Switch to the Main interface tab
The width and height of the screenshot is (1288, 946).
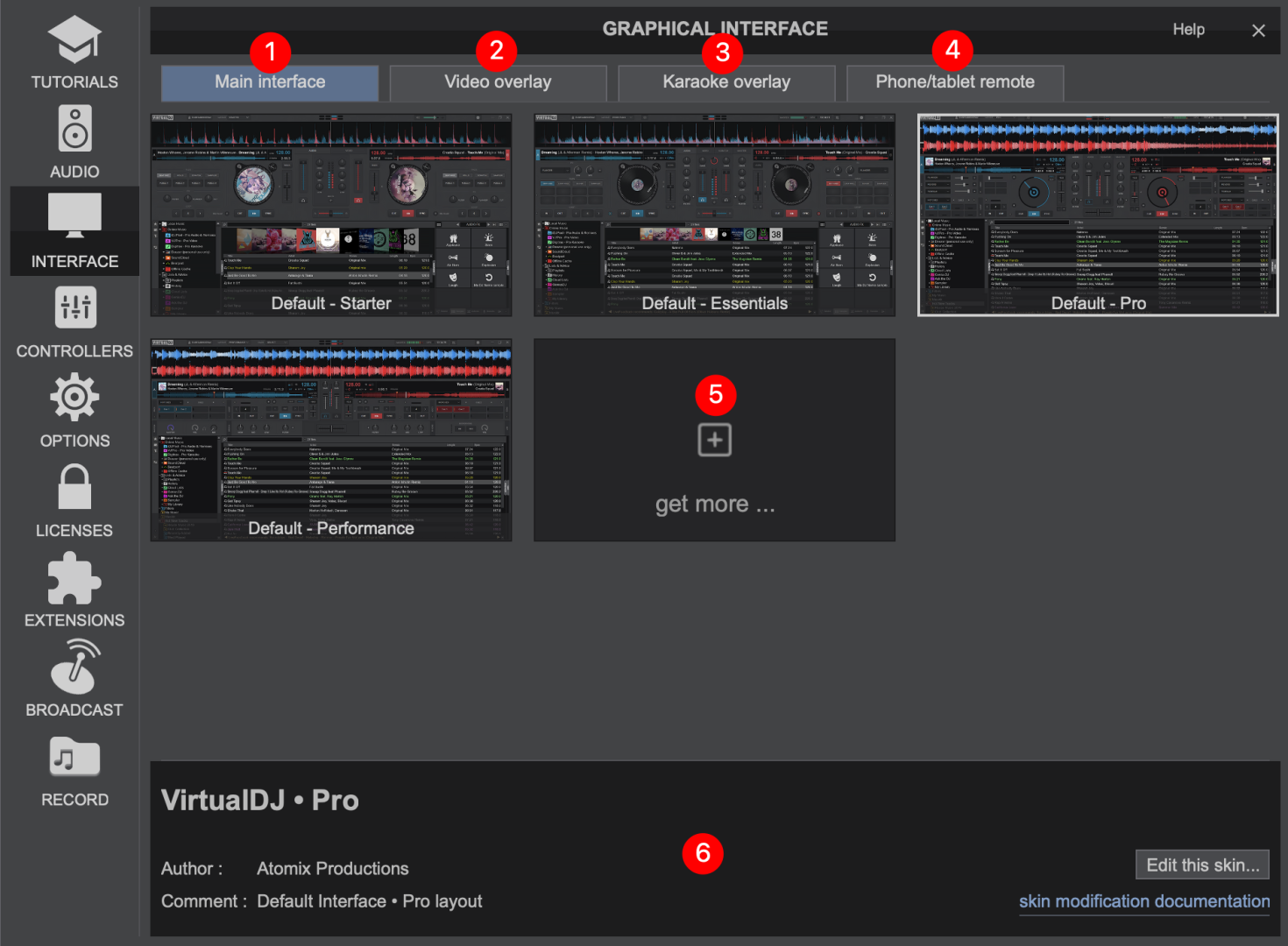pos(270,82)
